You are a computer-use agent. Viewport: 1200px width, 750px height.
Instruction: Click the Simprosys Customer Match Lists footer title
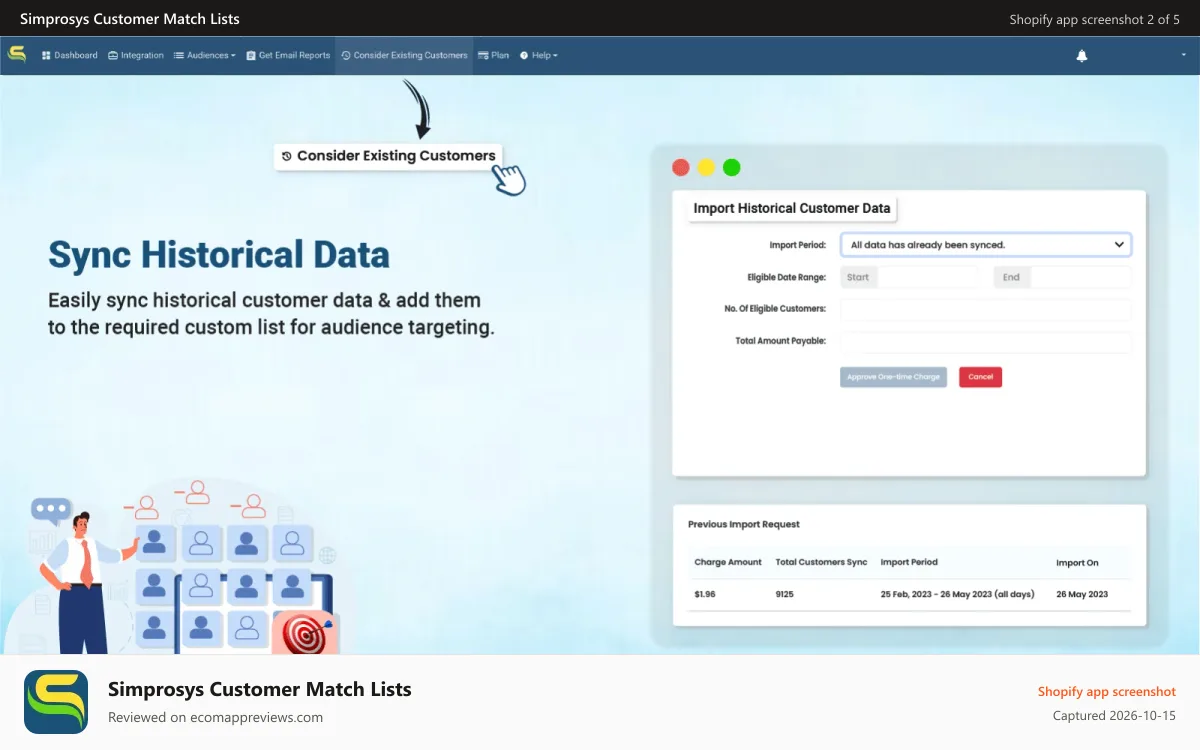260,689
